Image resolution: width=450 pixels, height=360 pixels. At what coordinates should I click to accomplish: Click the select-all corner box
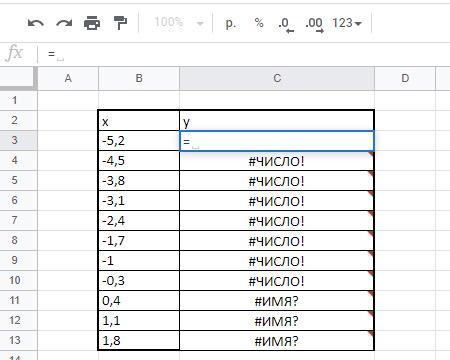point(18,78)
